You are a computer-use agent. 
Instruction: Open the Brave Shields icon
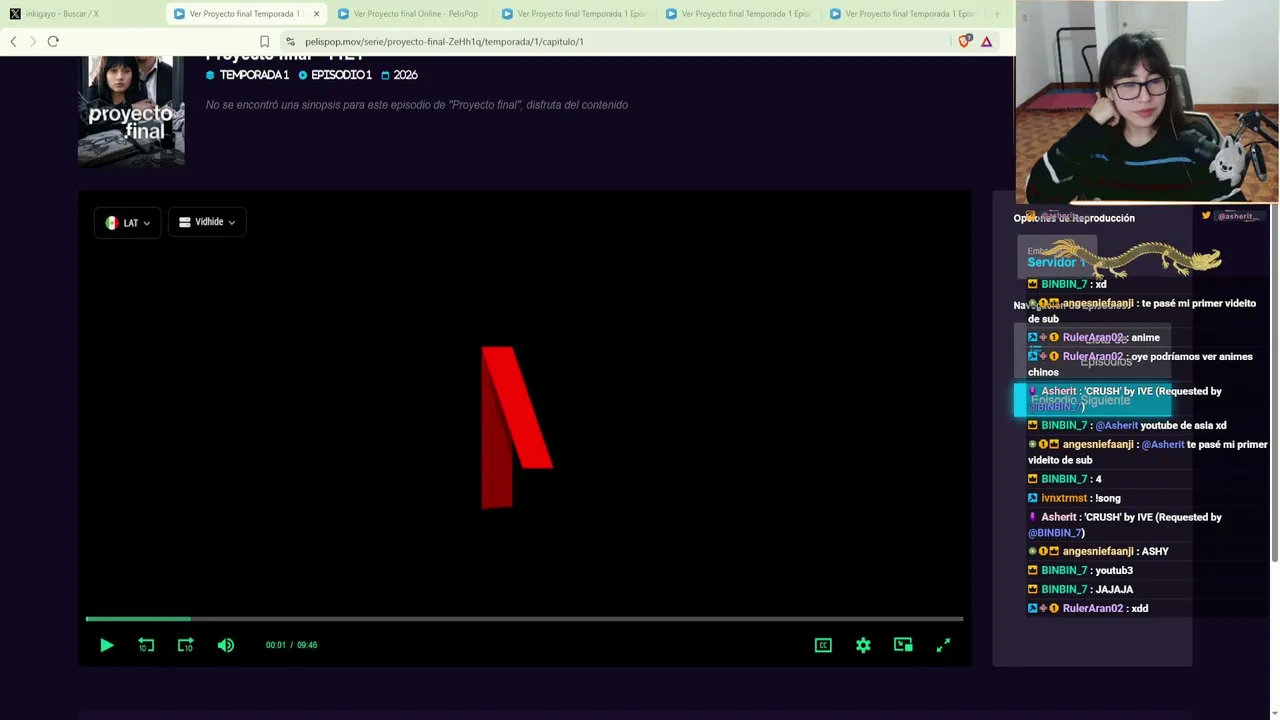(964, 41)
